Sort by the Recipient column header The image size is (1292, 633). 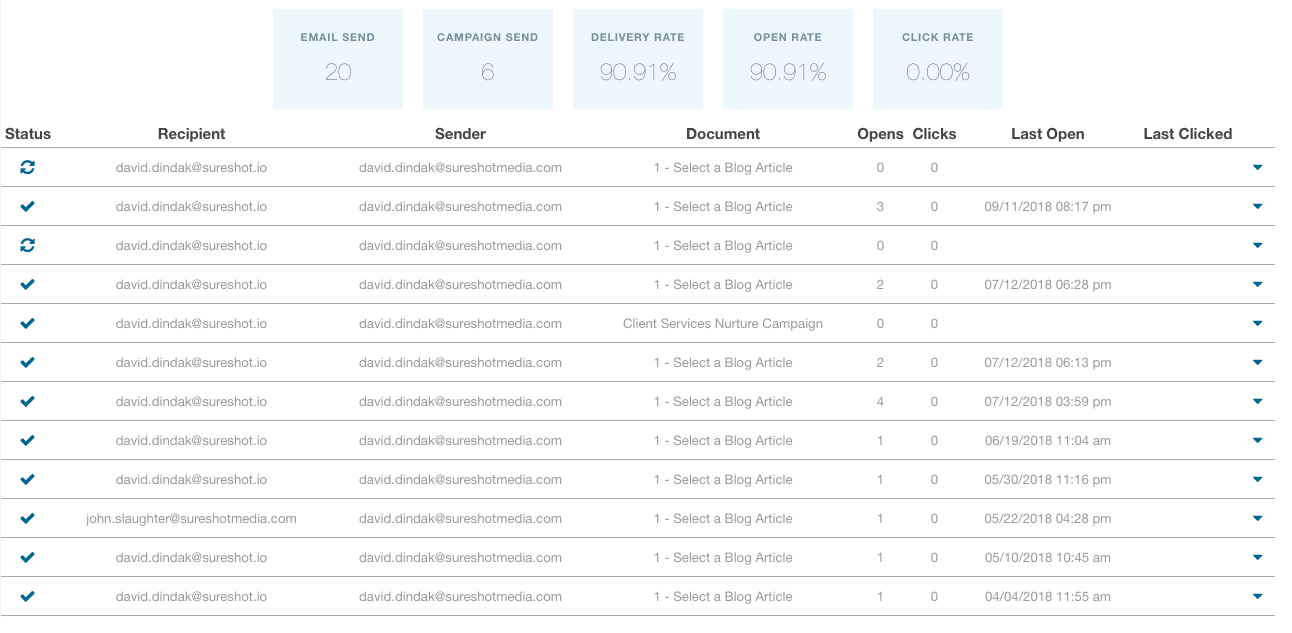click(x=192, y=134)
